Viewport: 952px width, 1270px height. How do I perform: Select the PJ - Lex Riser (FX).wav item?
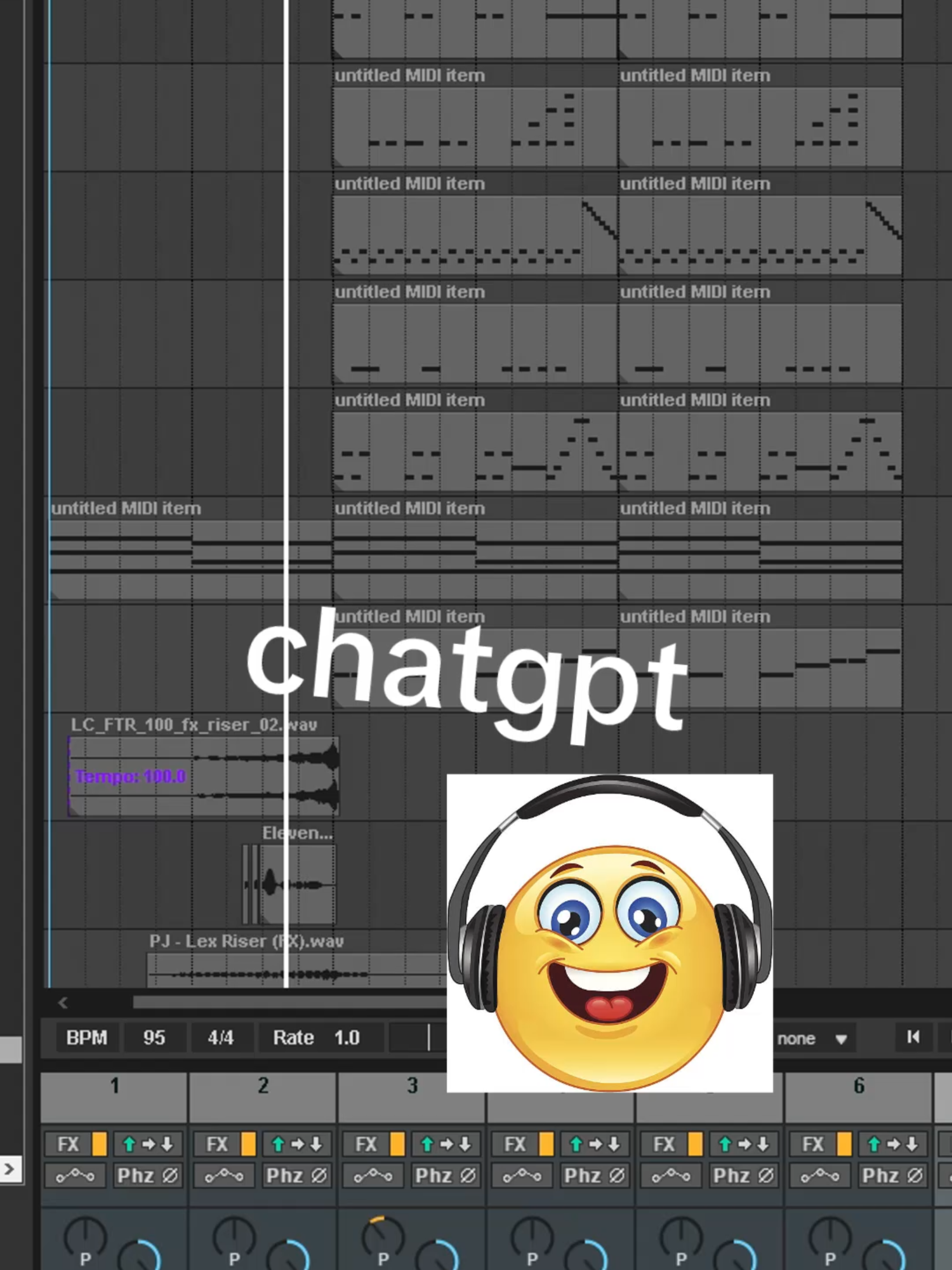[x=297, y=970]
